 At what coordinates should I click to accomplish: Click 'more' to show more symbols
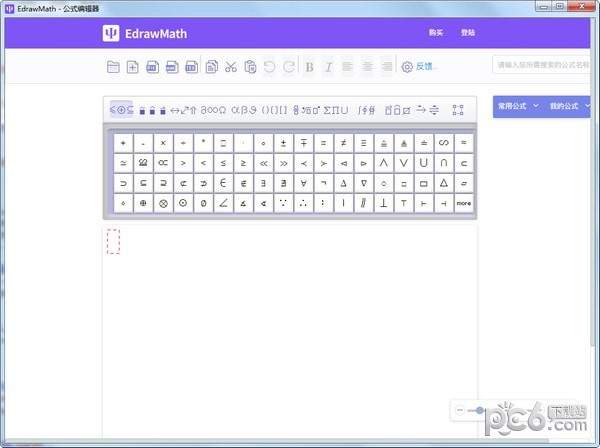tap(463, 203)
